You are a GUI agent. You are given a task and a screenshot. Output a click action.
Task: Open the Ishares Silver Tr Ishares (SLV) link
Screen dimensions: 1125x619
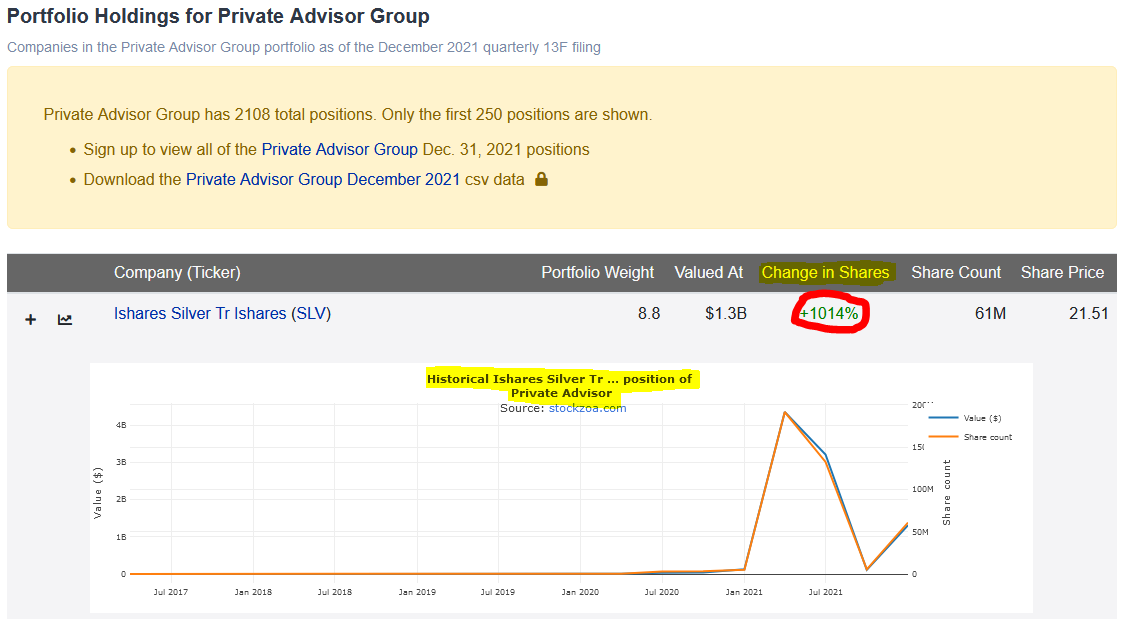222,313
